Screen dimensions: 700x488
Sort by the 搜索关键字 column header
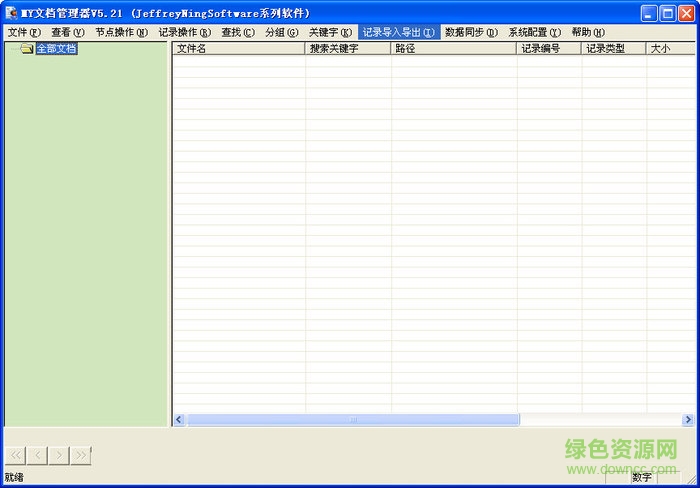point(348,49)
